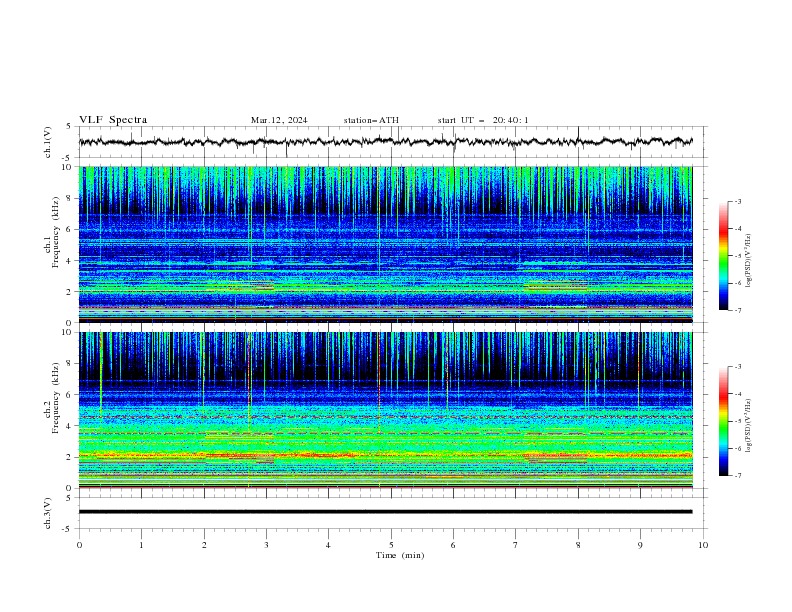Click the ch.2 spectrogram color scale bar
The width and height of the screenshot is (792, 612).
tap(723, 421)
